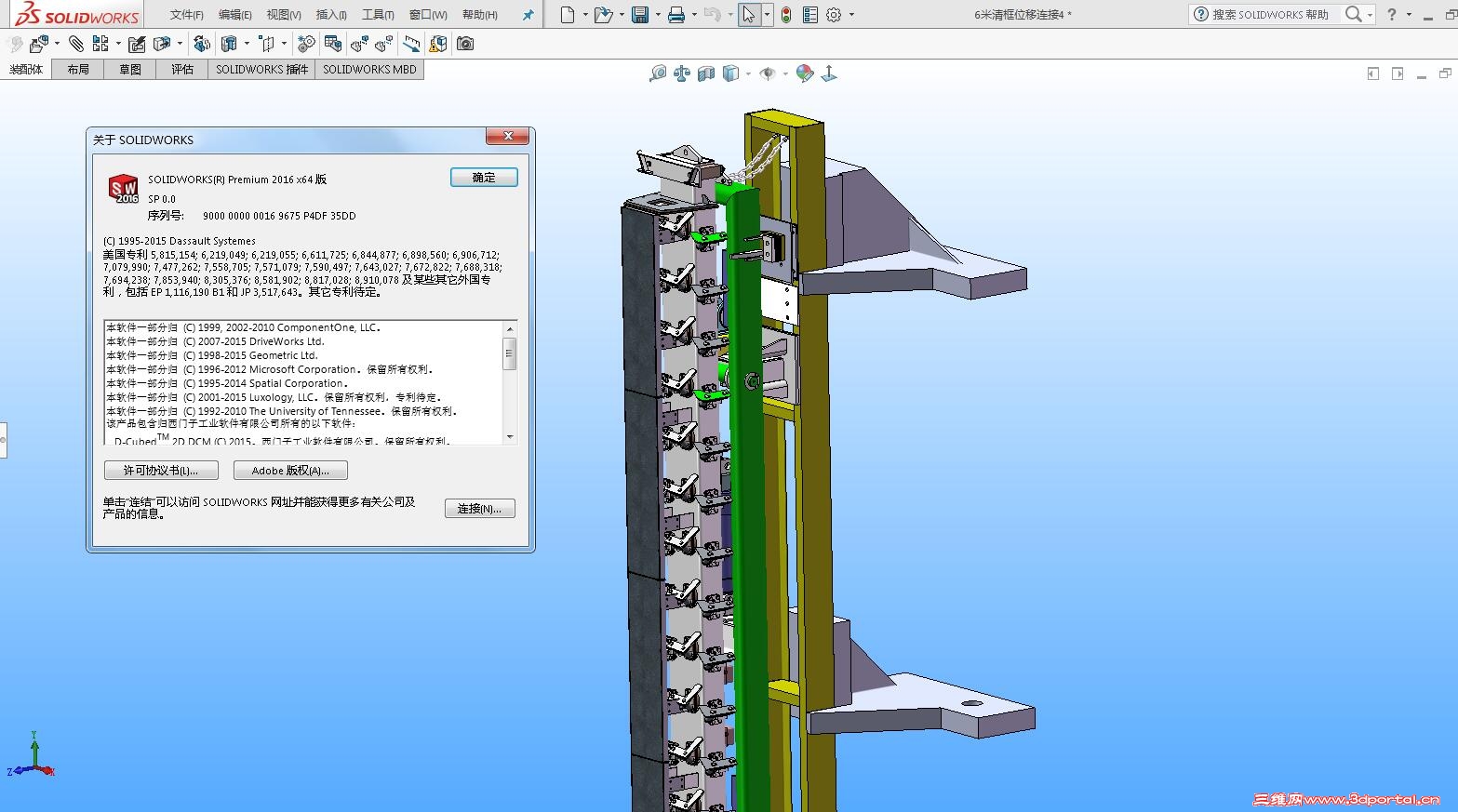Toggle the menu bar pin

pos(528,15)
